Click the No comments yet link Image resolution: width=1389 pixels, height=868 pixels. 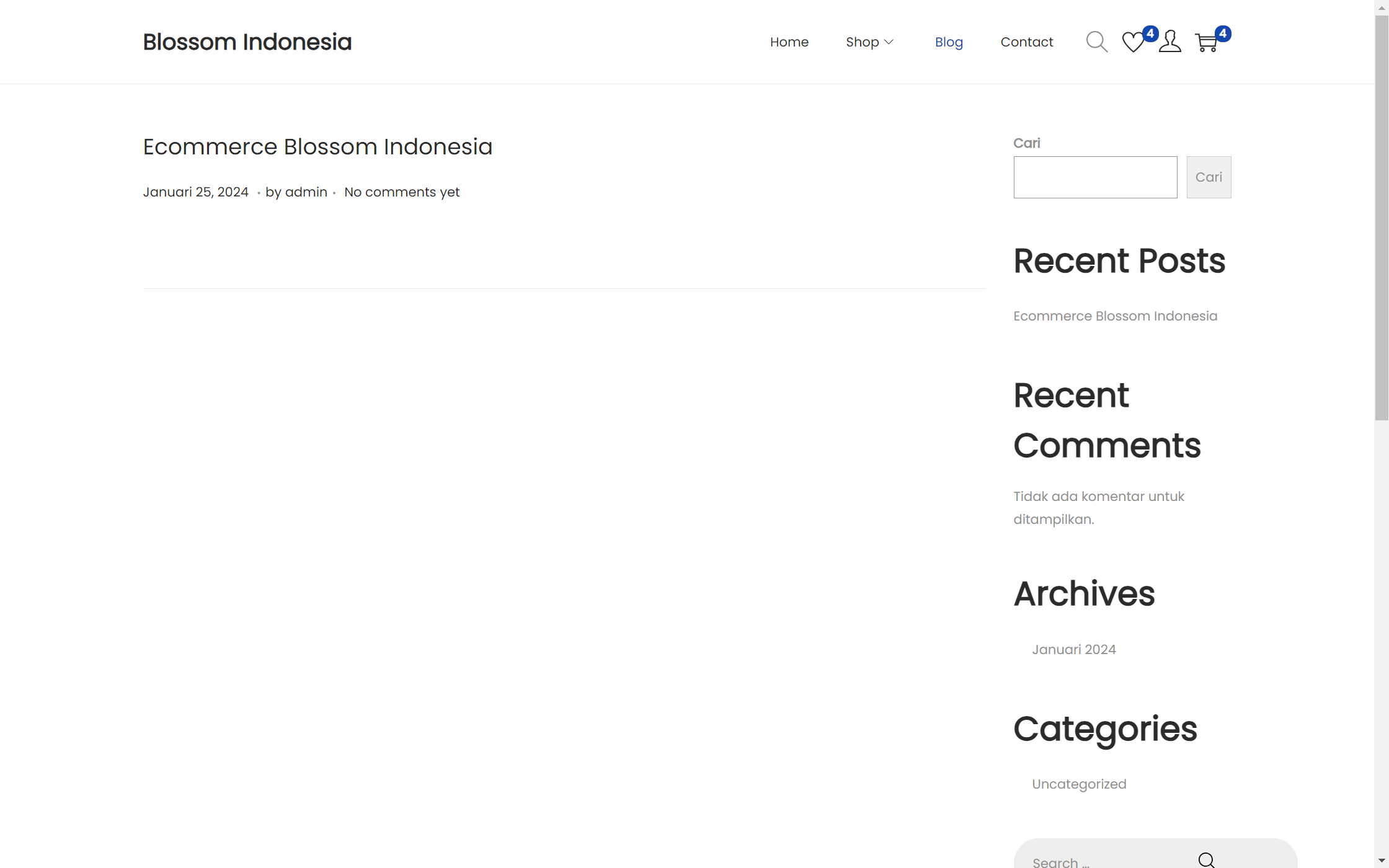tap(401, 192)
